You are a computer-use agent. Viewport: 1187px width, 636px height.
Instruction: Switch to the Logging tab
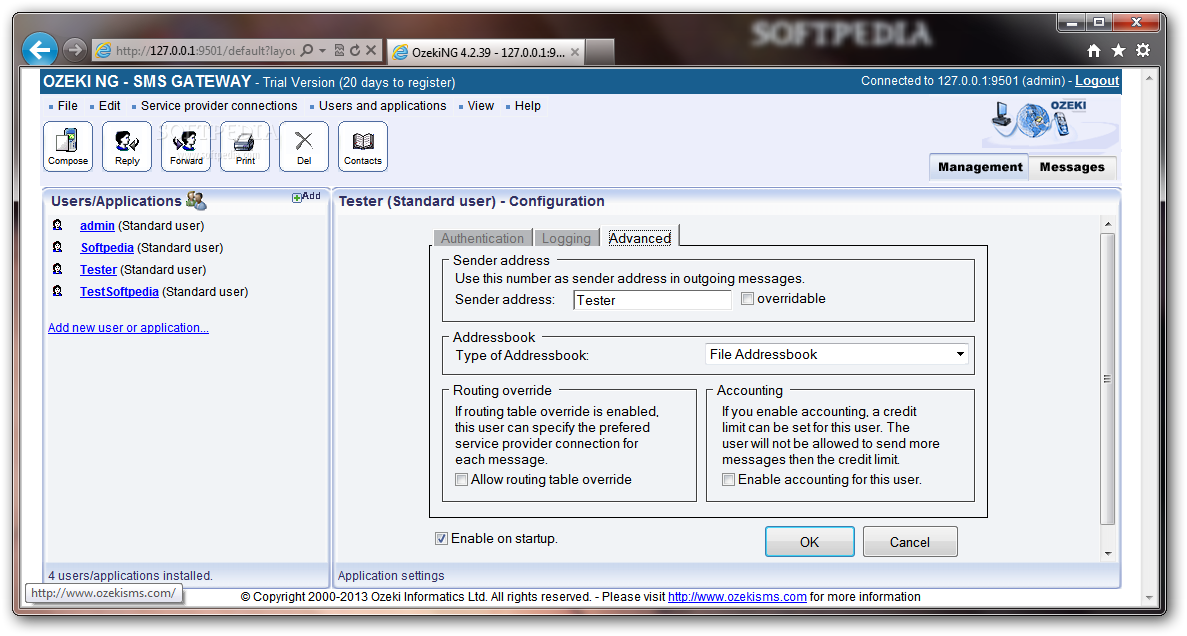pos(566,238)
